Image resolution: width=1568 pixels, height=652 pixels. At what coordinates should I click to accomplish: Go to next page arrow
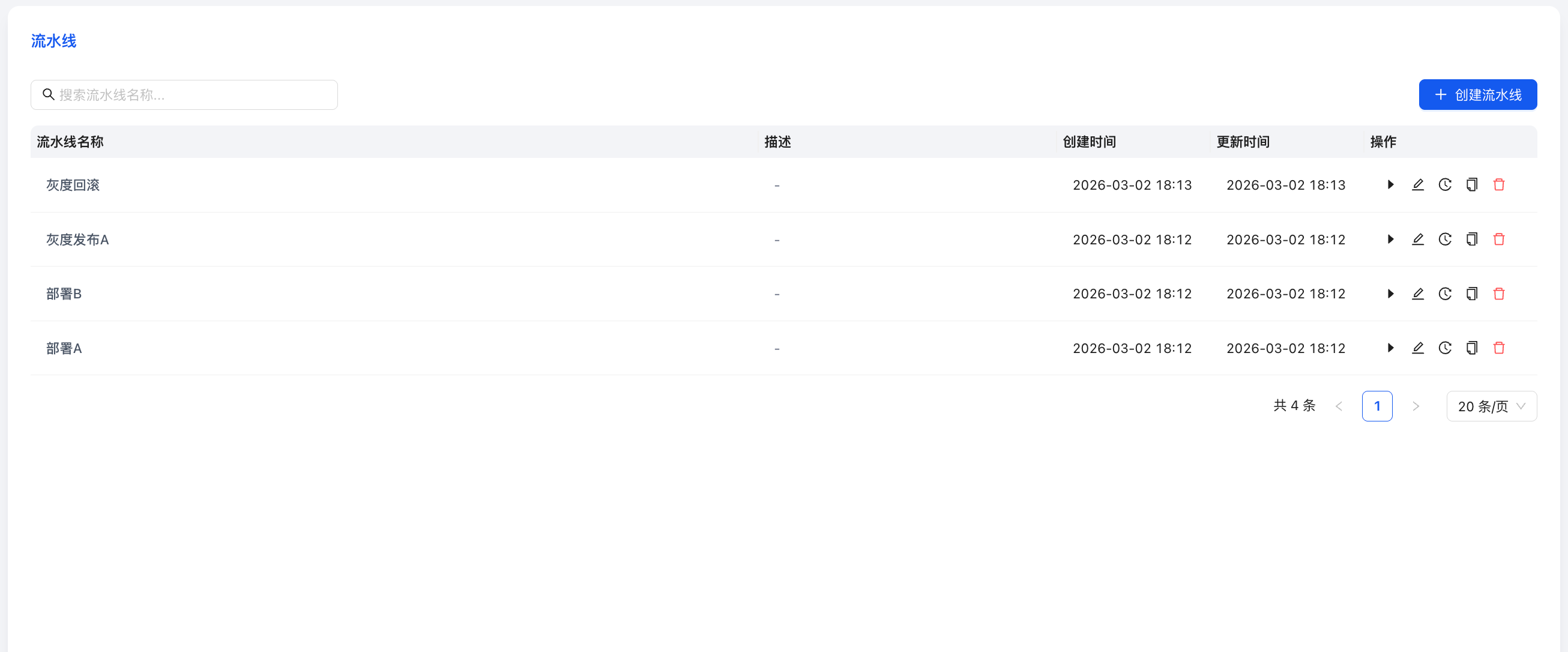1415,406
